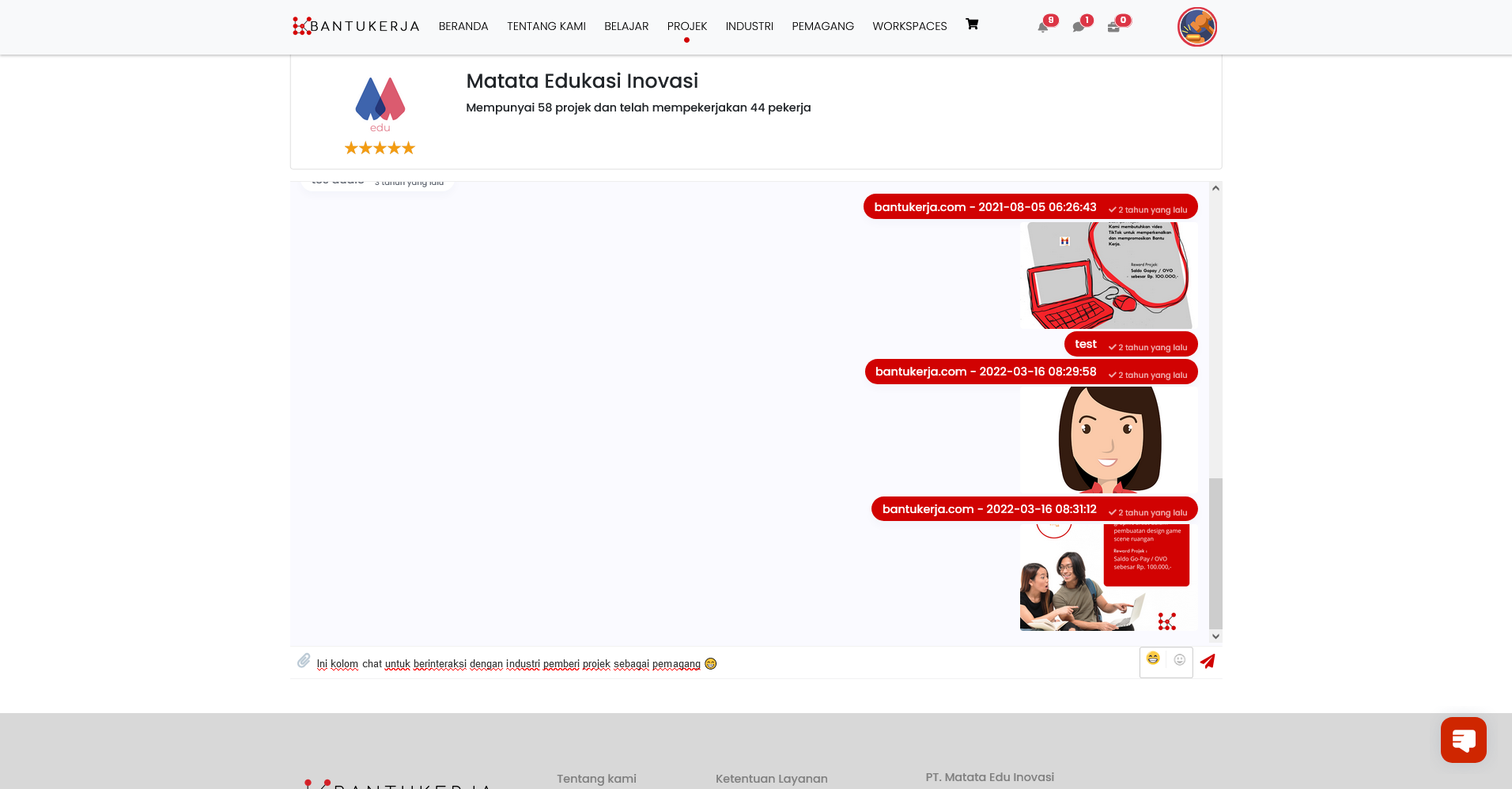Open the Workspaces menu item
The height and width of the screenshot is (789, 1512).
pyautogui.click(x=909, y=26)
